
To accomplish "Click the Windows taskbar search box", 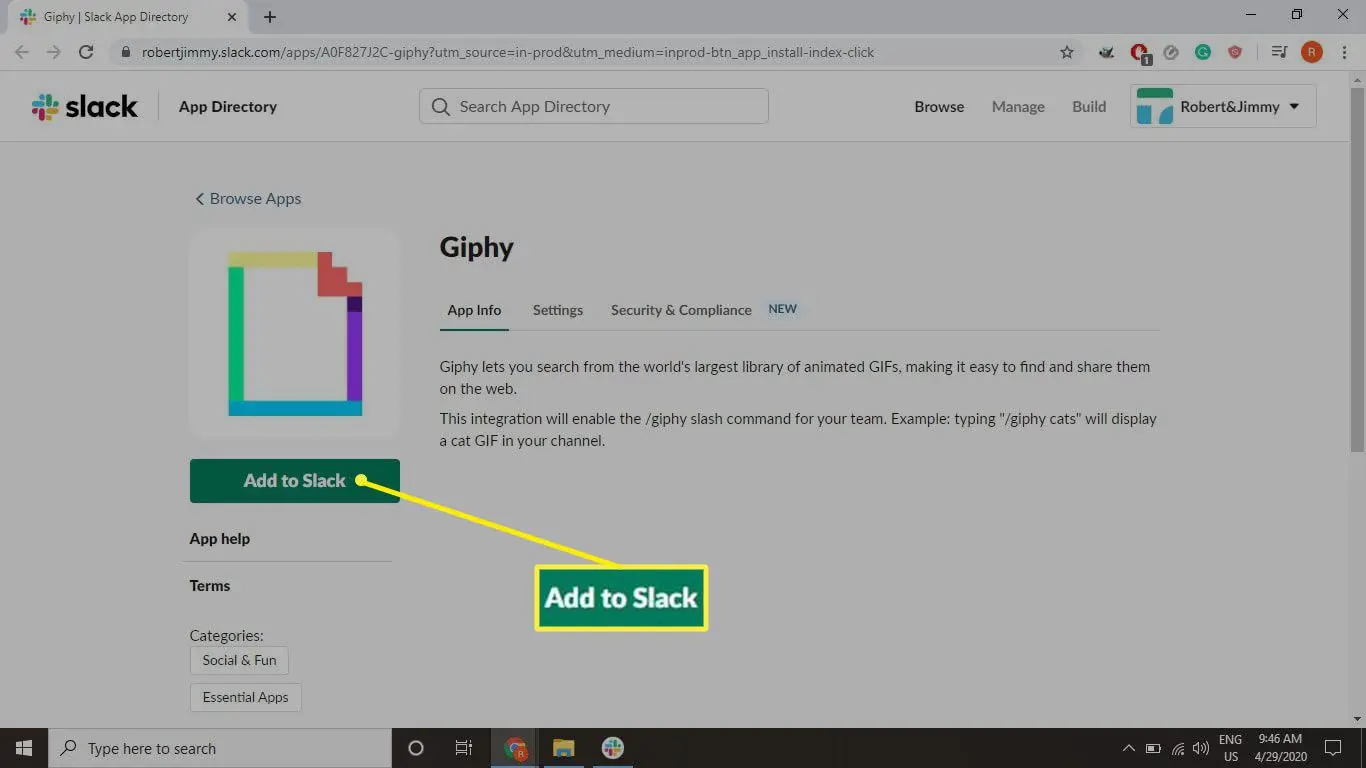I will [220, 748].
